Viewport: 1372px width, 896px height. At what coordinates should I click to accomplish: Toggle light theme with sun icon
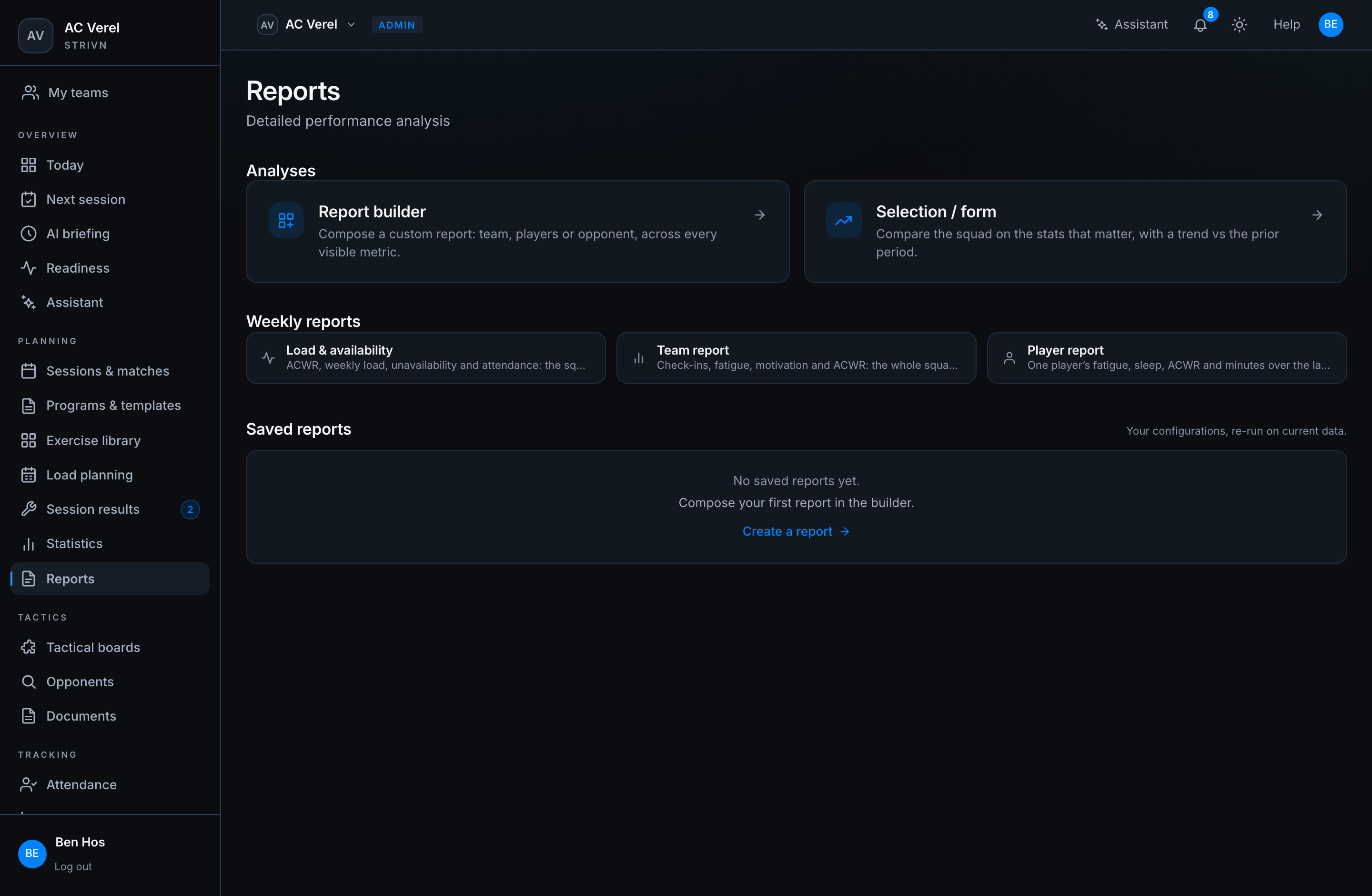(x=1240, y=25)
